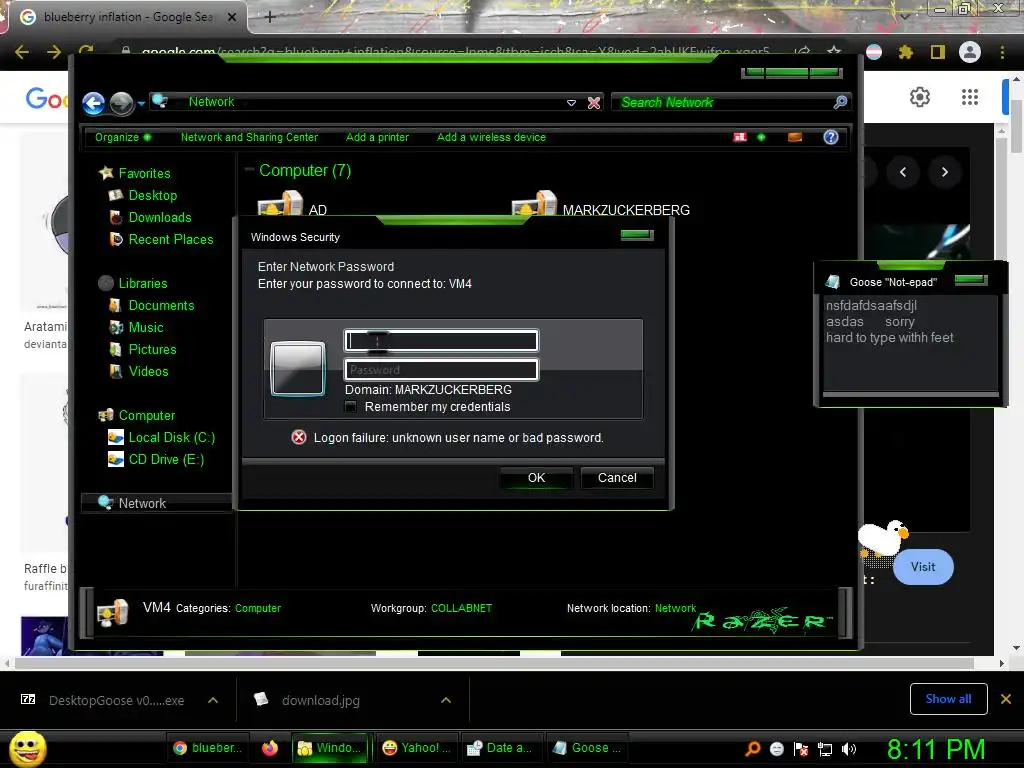The height and width of the screenshot is (768, 1024).
Task: Select the AD computer icon
Action: (280, 204)
